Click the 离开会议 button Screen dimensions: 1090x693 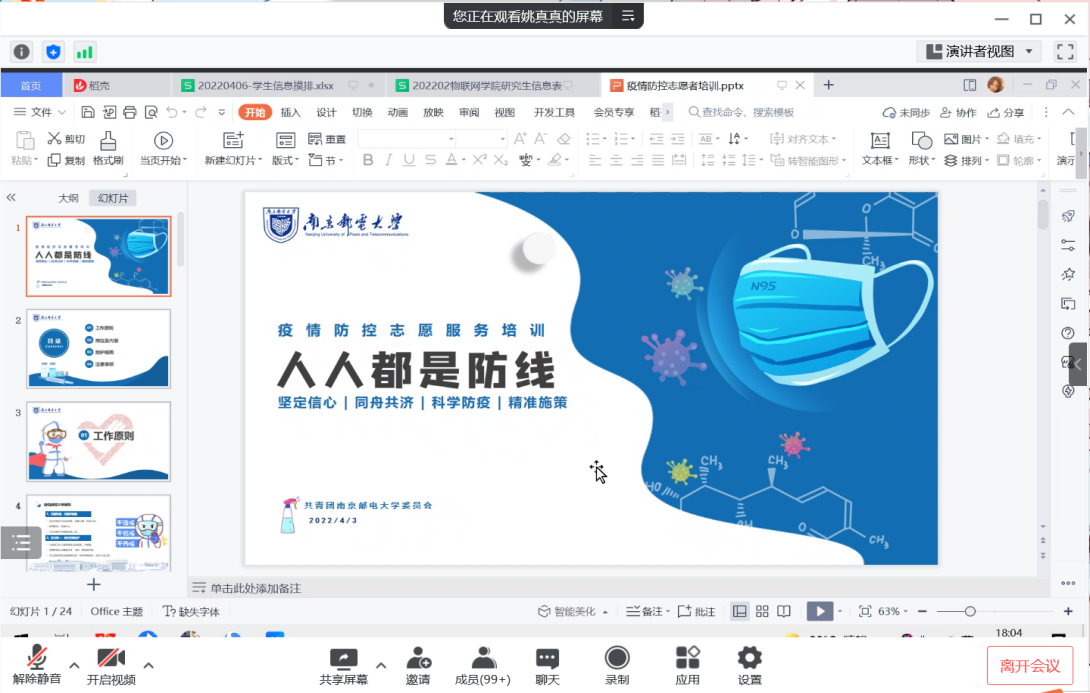tap(1030, 665)
